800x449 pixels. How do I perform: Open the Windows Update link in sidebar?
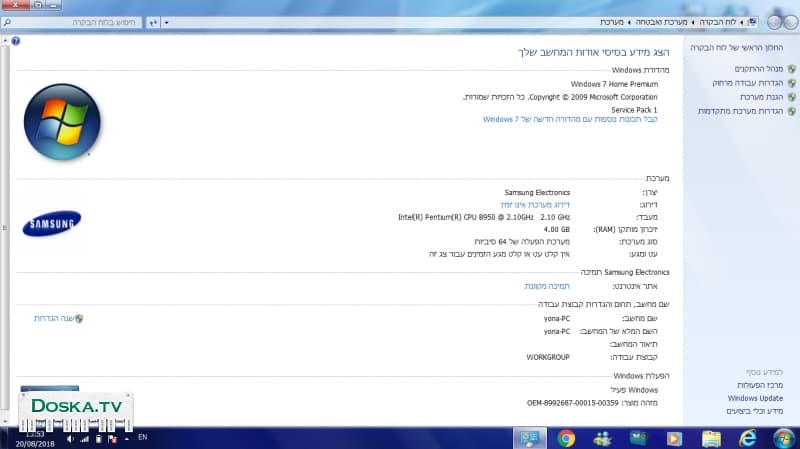(756, 398)
